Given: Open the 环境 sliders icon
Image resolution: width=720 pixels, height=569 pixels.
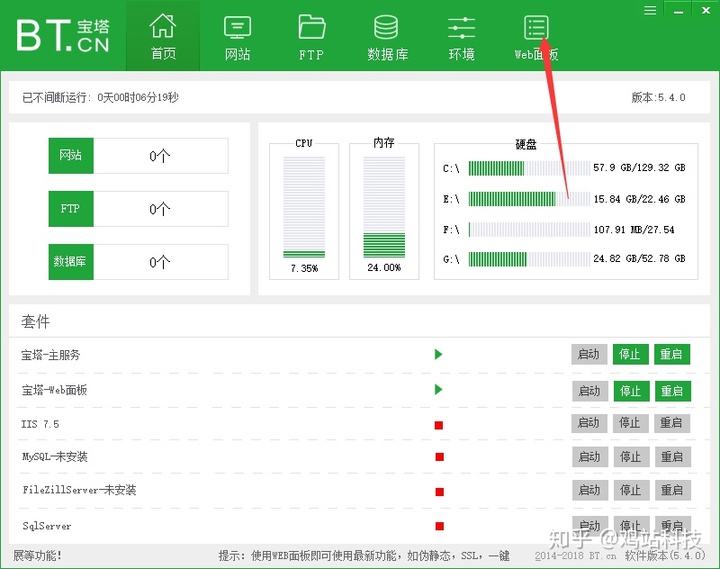Looking at the screenshot, I should tap(461, 28).
